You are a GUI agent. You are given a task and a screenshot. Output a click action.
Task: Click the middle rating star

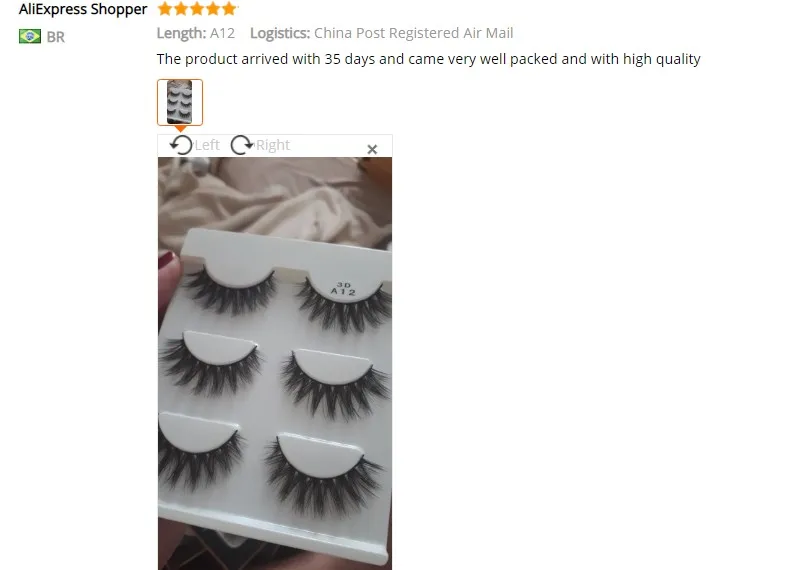[197, 9]
